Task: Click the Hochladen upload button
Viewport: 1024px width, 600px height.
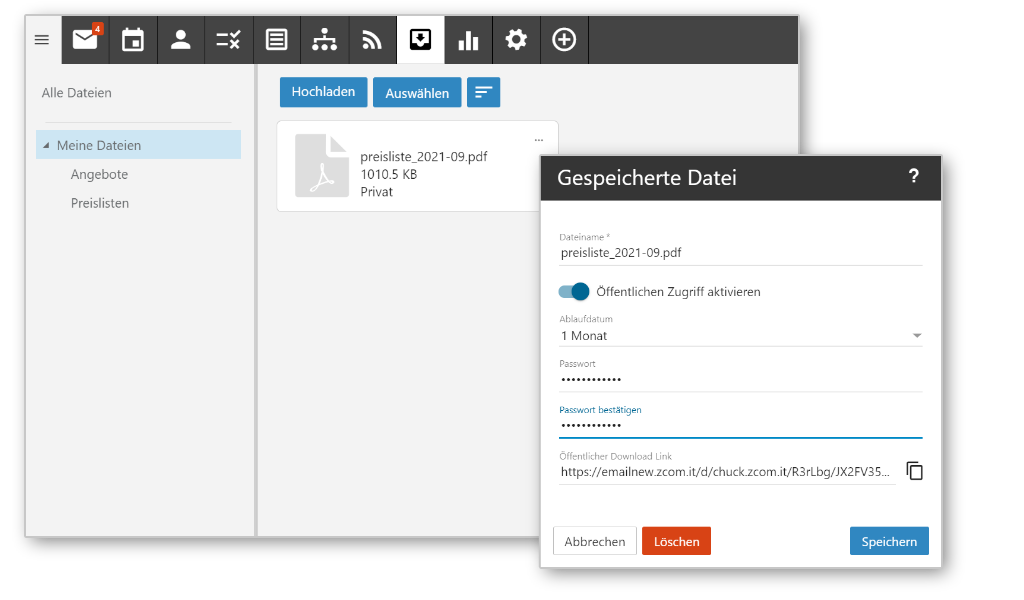Action: click(x=323, y=92)
